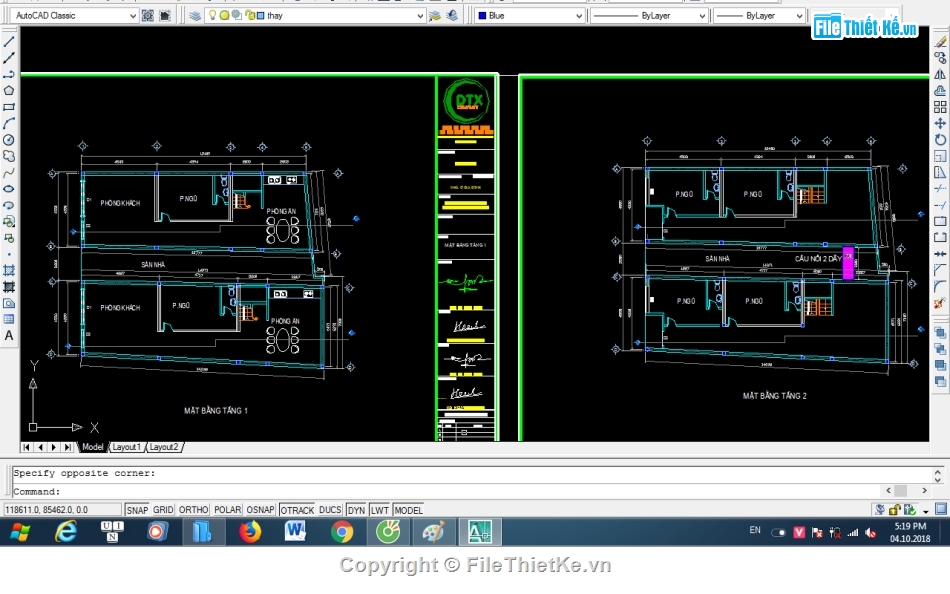
Task: Open the layer dropdown showing thay
Action: (x=314, y=16)
